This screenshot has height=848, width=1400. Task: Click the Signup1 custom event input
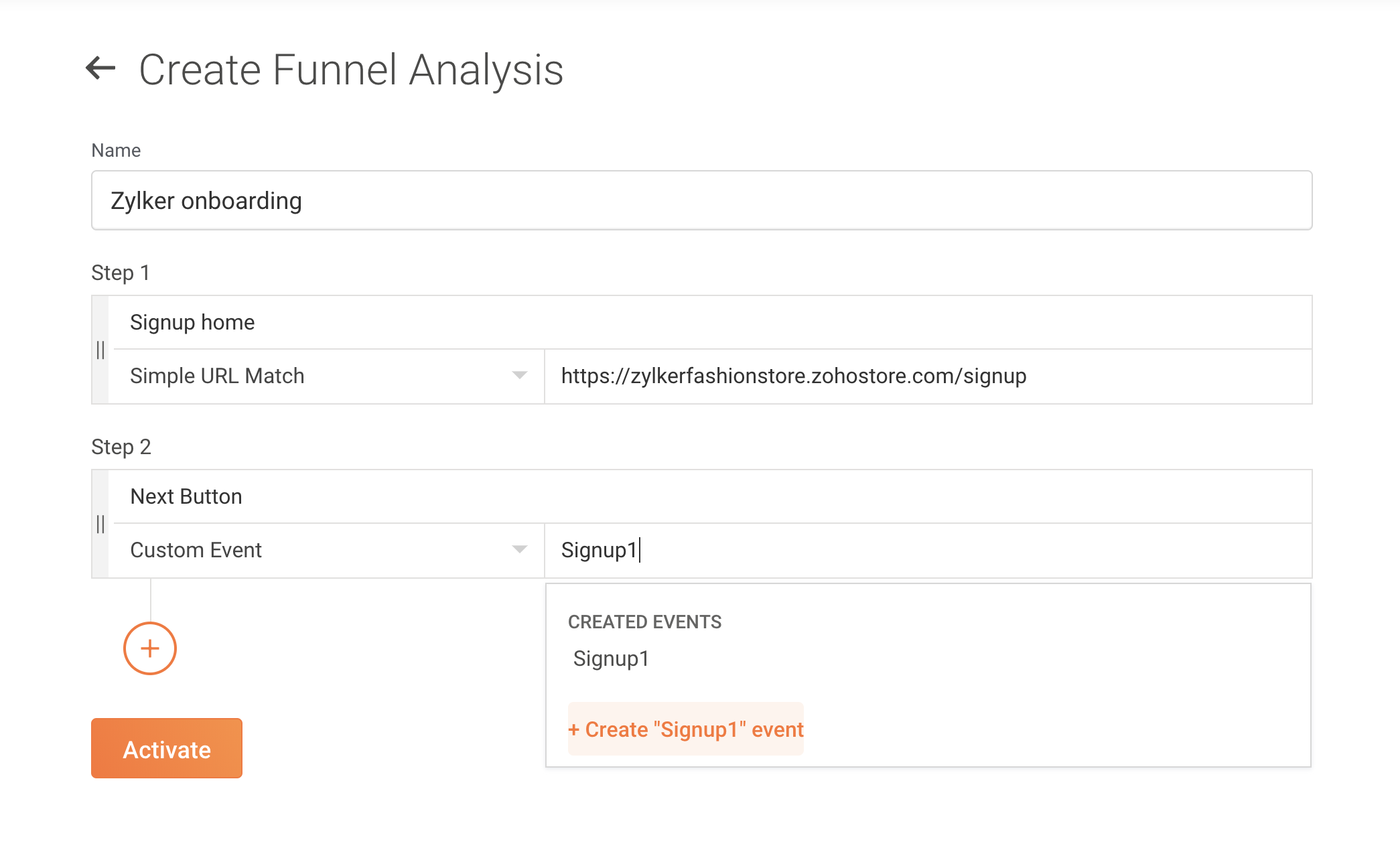click(928, 550)
